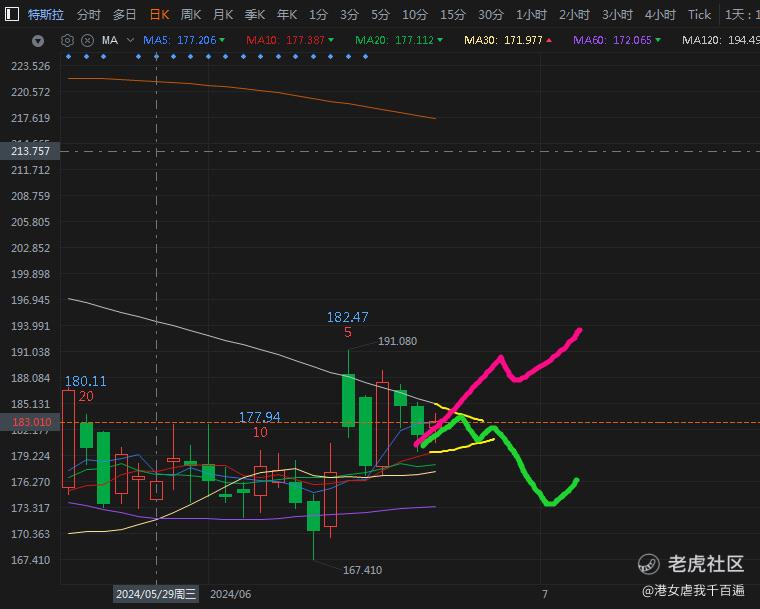Choose the 5分 interval

[x=380, y=15]
